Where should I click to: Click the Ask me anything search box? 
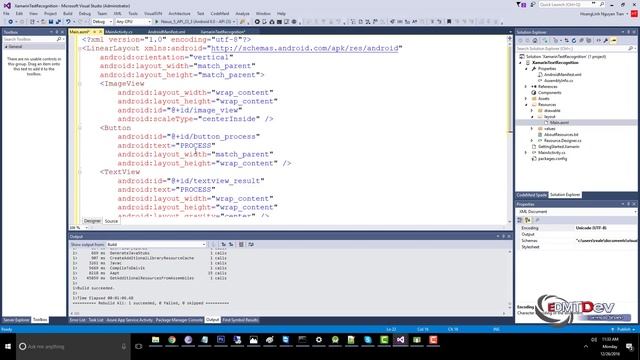73,347
